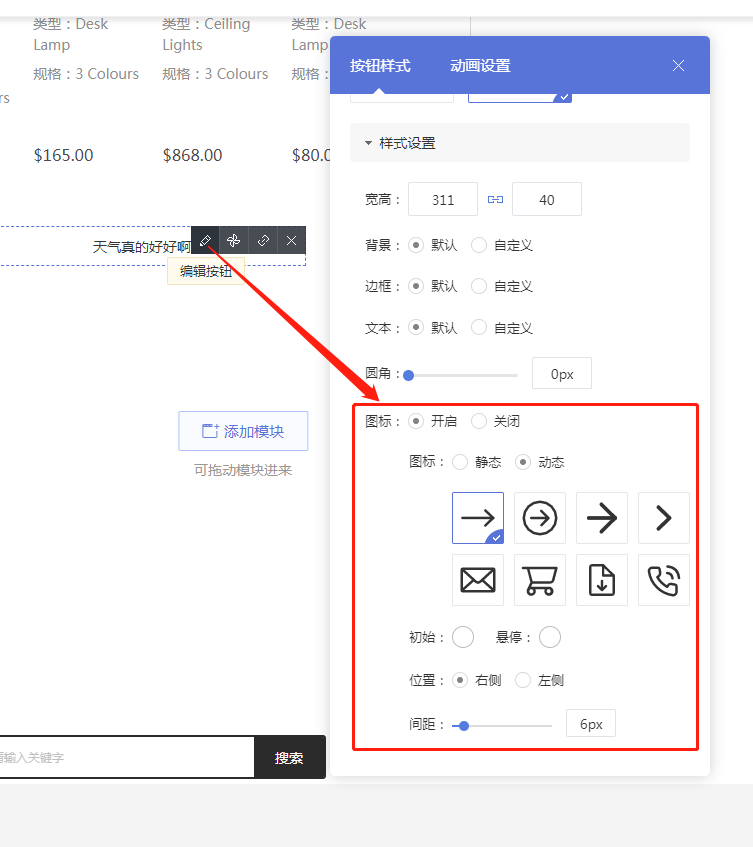Choose the circled arrow button icon
This screenshot has width=753, height=847.
[540, 518]
